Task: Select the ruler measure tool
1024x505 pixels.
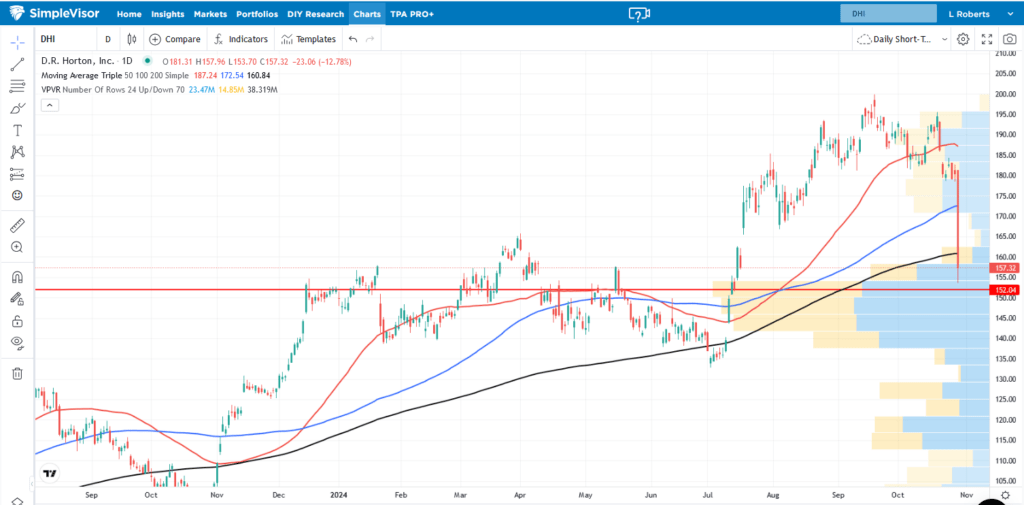Action: 17,225
